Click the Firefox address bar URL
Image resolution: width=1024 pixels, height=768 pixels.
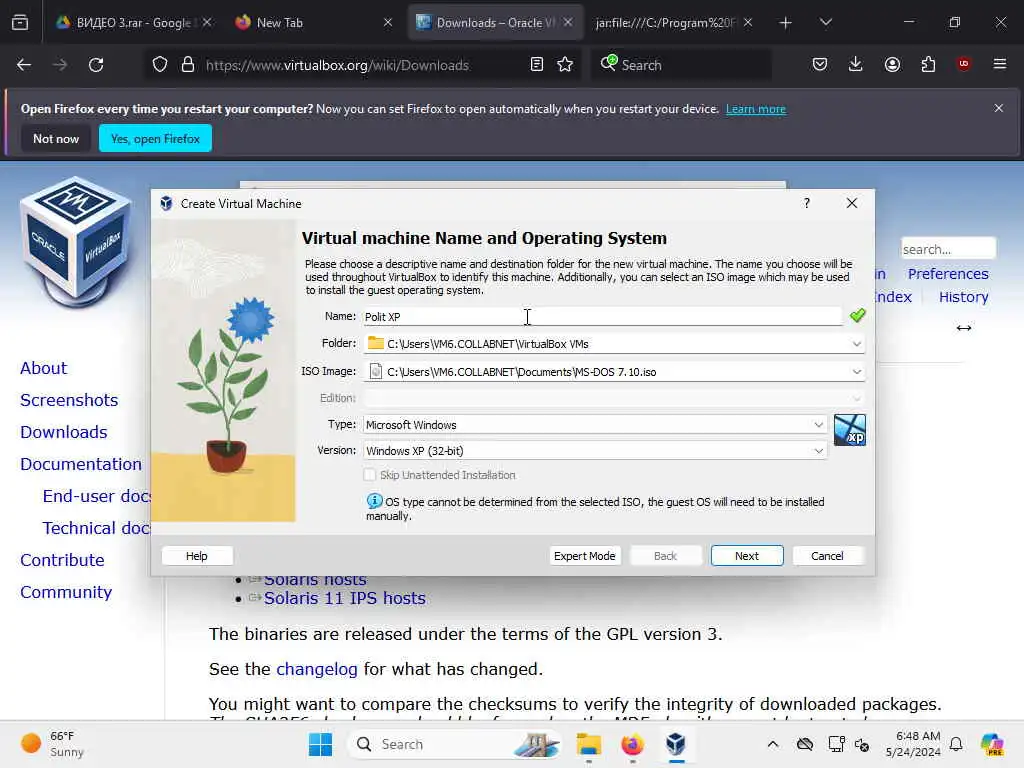pos(338,65)
